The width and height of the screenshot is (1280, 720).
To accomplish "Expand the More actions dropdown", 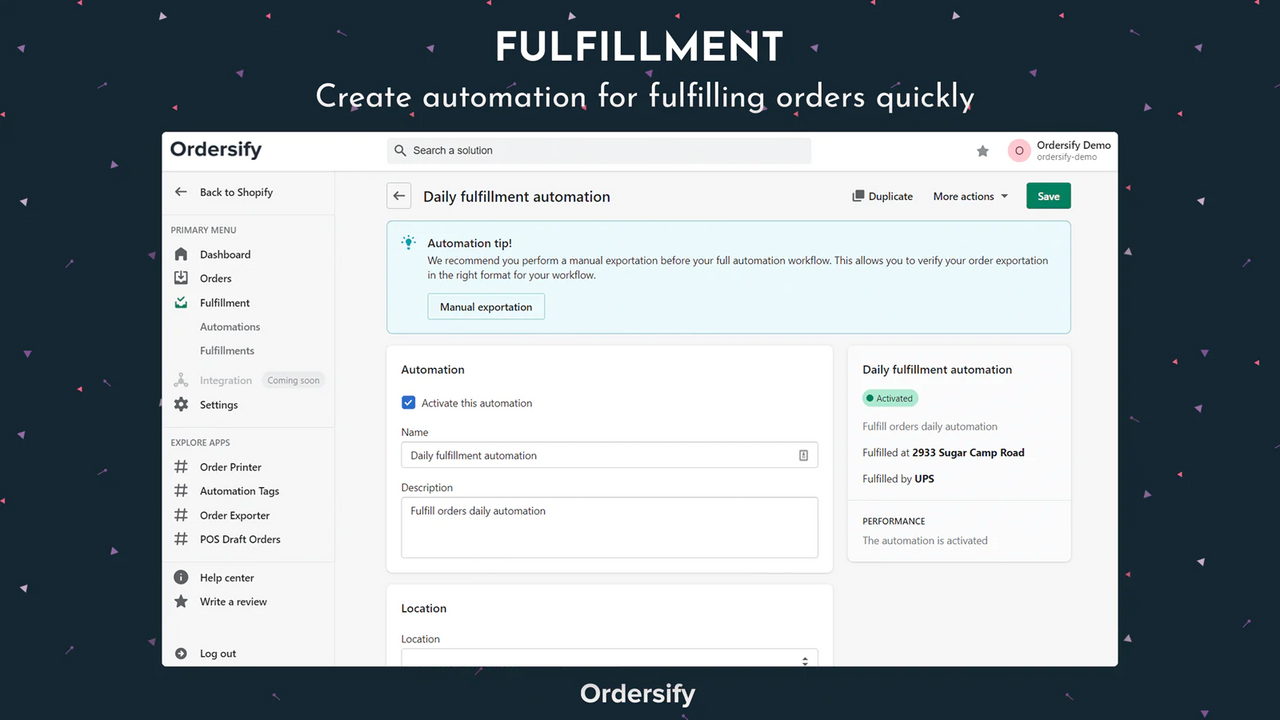I will click(970, 196).
